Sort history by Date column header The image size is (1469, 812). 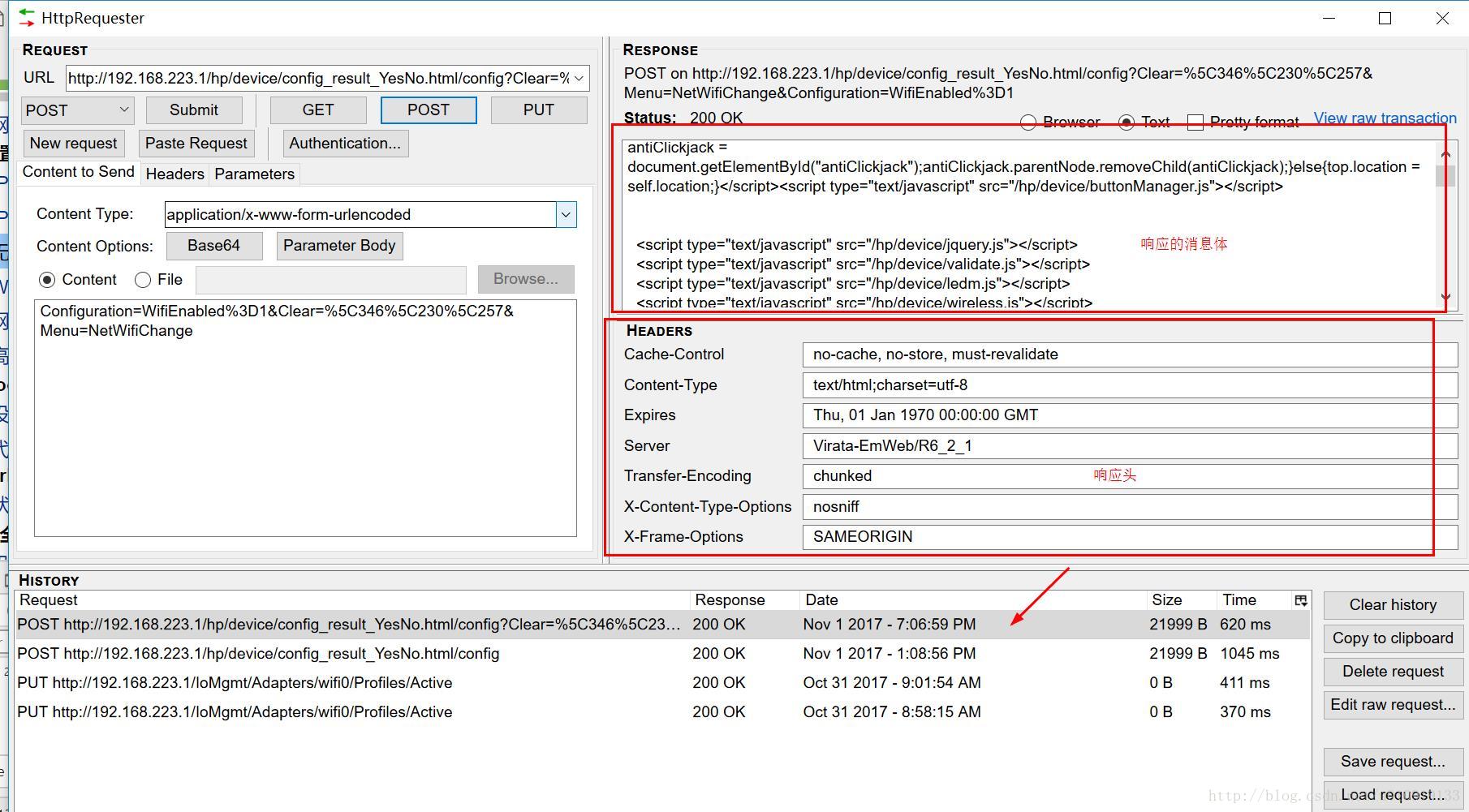(x=973, y=600)
